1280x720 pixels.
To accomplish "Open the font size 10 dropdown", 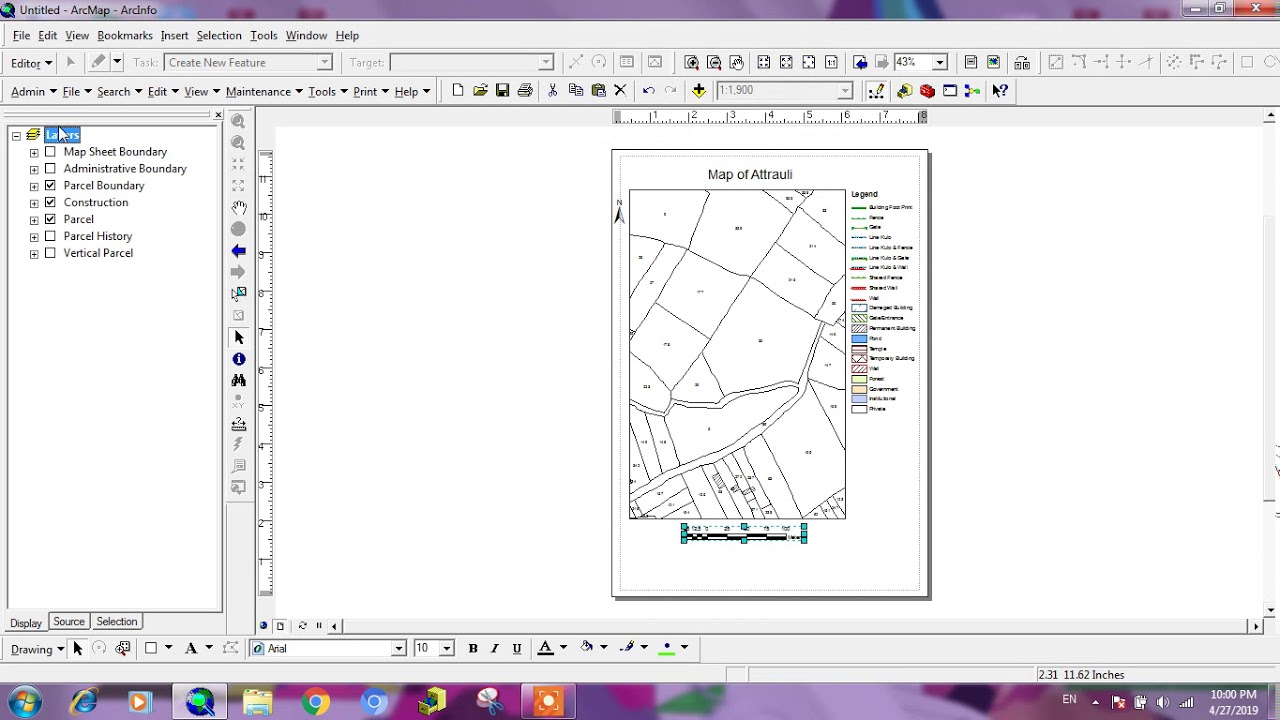I will [x=447, y=648].
